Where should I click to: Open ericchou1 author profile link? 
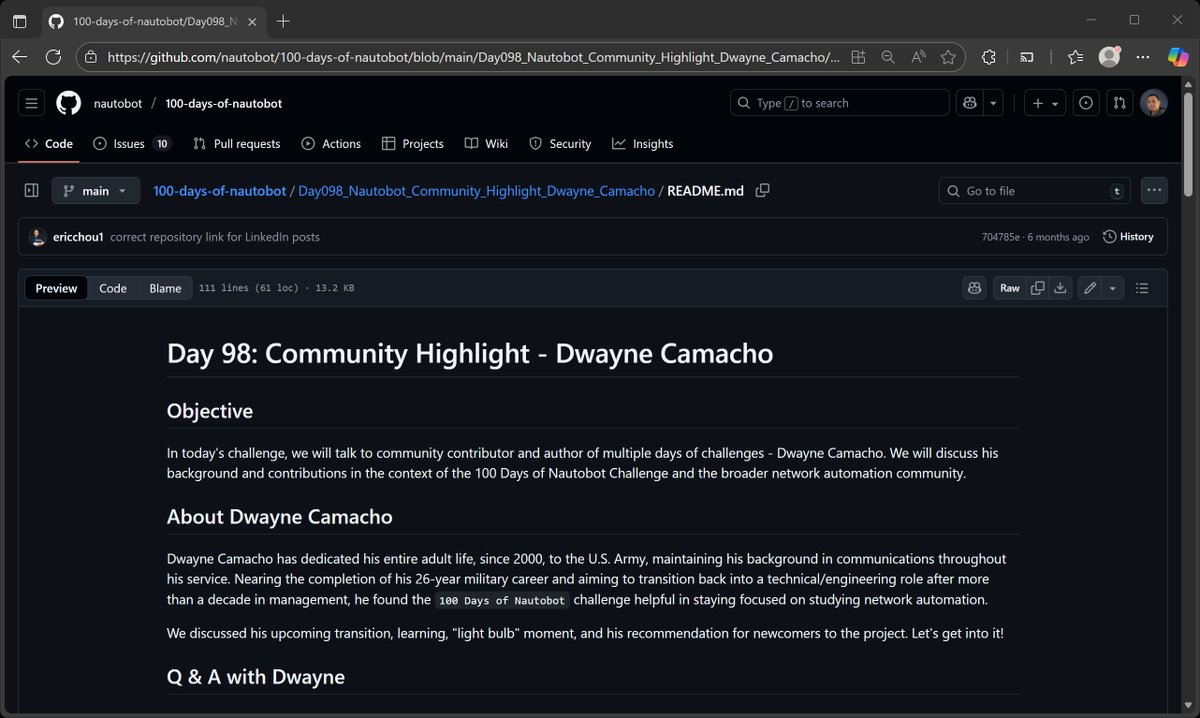point(78,237)
